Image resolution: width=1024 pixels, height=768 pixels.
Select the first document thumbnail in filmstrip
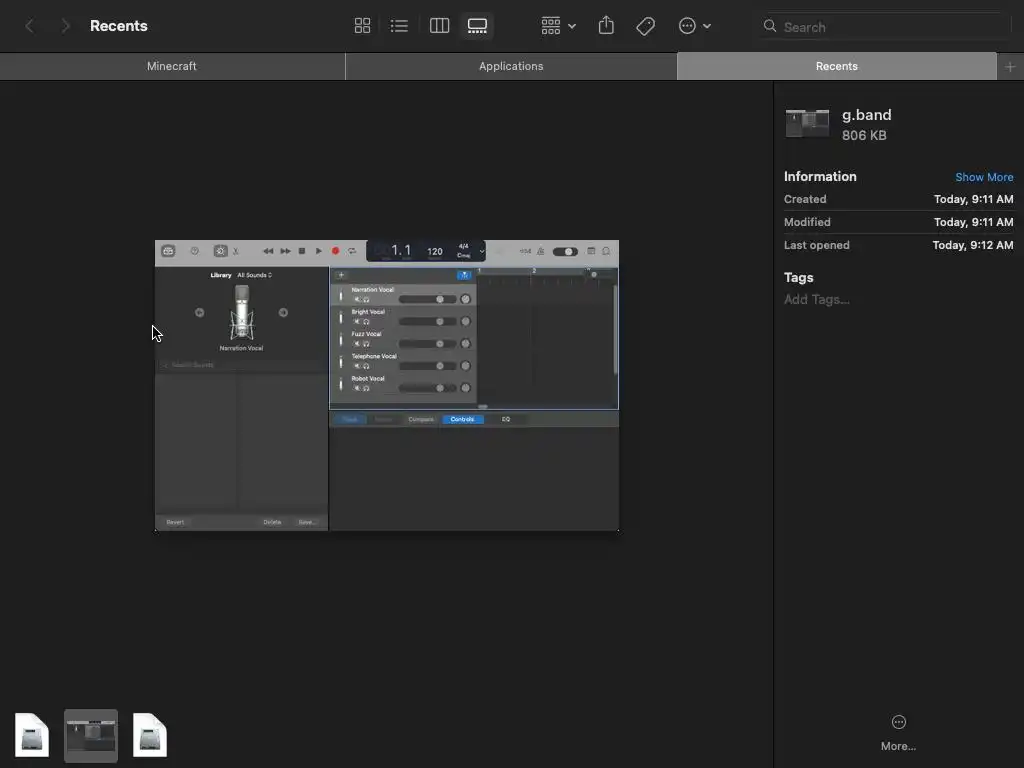point(32,735)
